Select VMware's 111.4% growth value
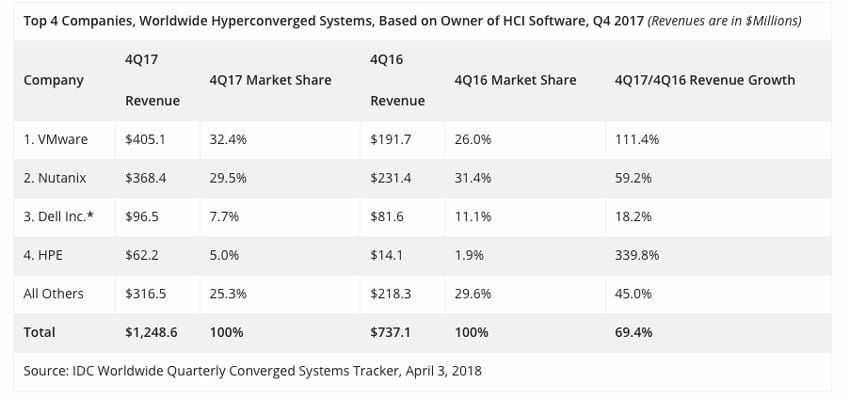 click(x=637, y=139)
